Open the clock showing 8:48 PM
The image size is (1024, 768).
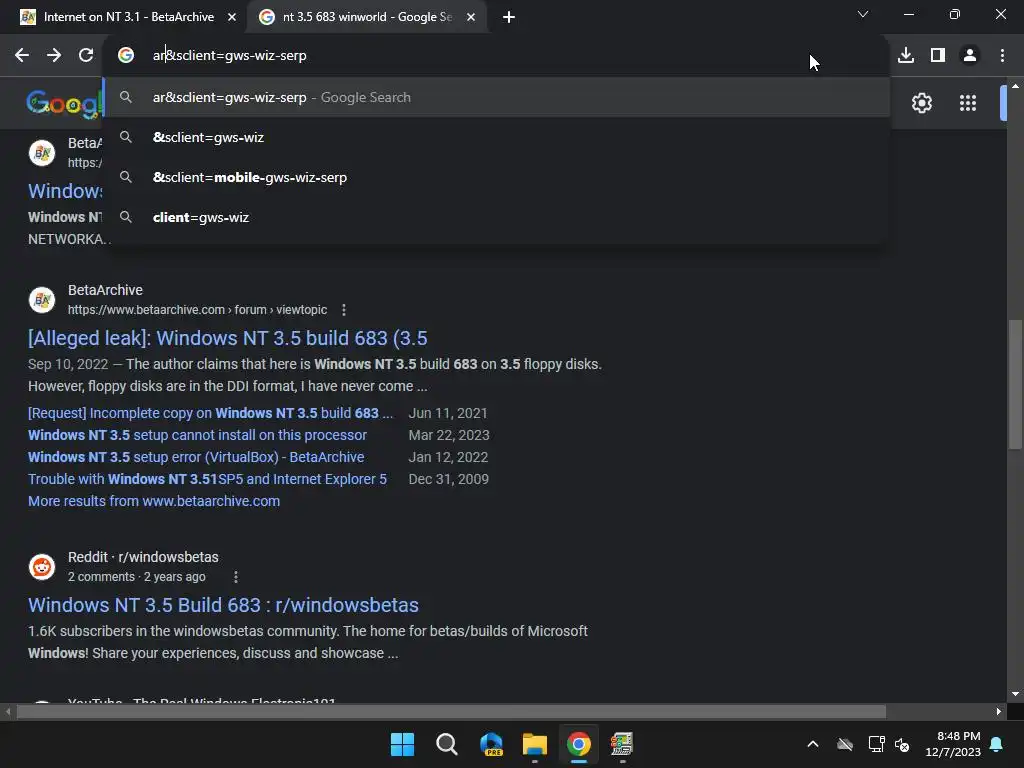point(953,744)
